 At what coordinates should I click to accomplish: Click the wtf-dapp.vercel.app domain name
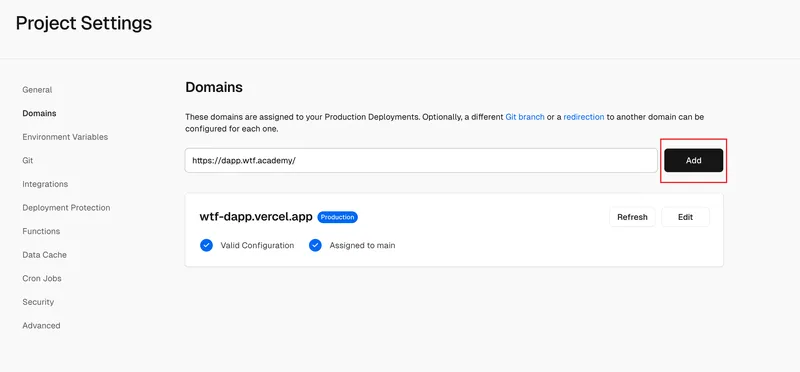click(x=256, y=217)
